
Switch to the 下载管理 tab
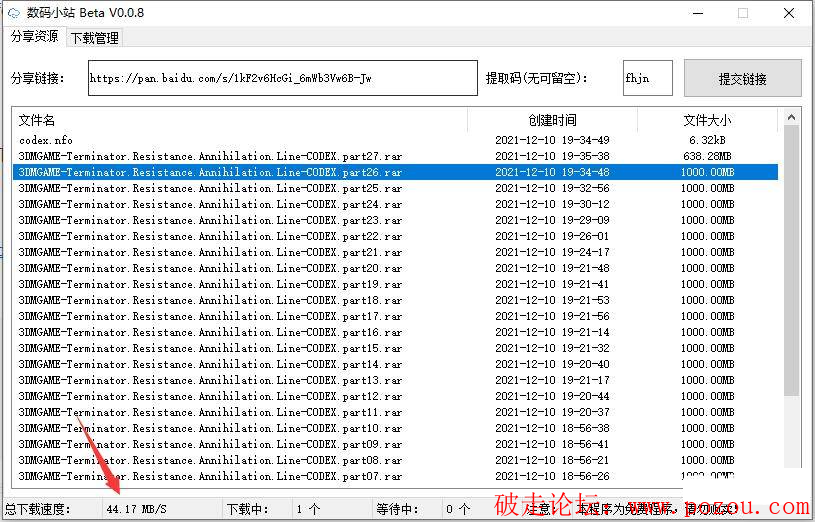[x=95, y=38]
